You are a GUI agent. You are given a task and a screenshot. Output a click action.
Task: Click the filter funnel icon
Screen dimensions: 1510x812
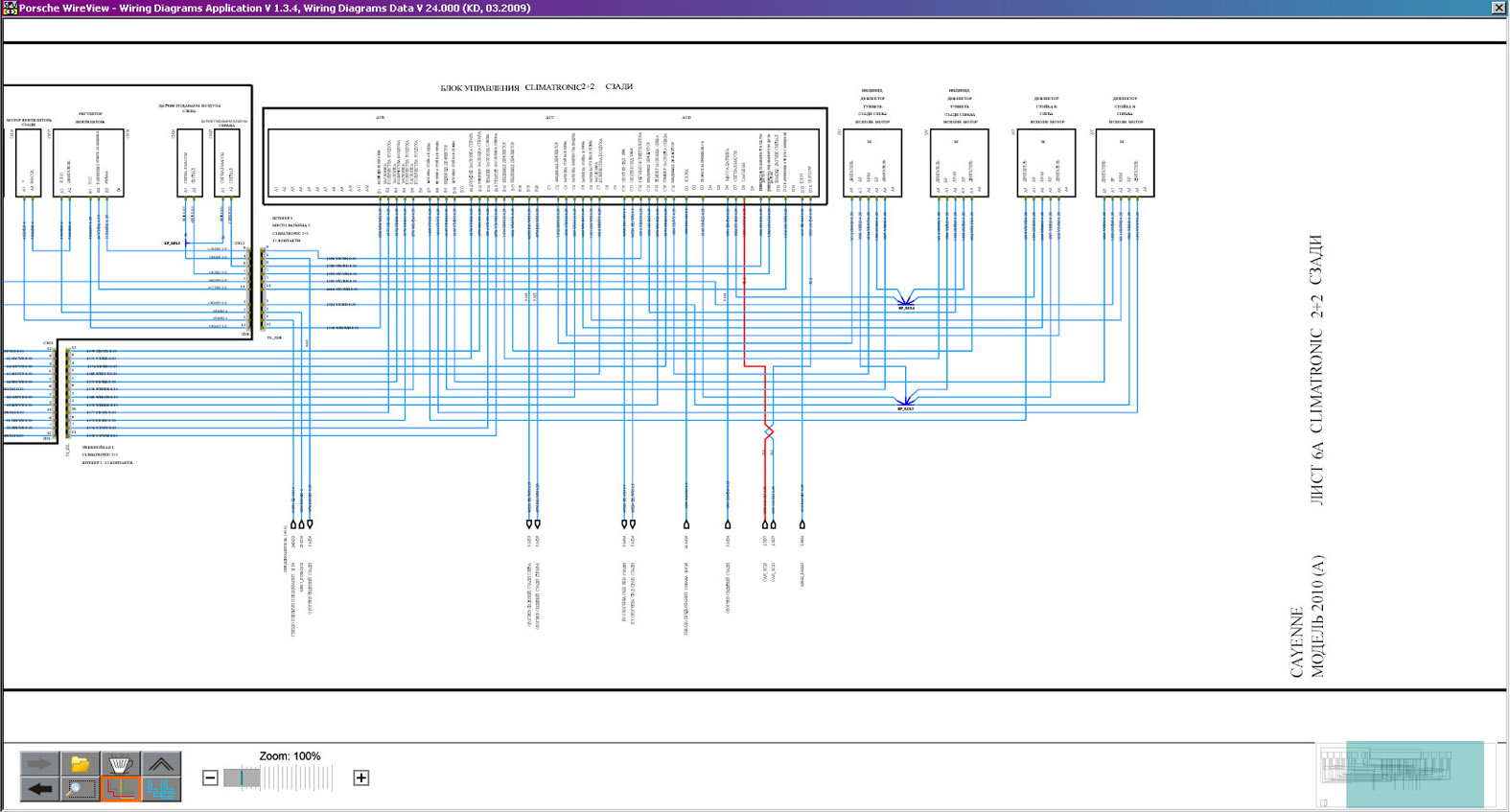point(120,763)
